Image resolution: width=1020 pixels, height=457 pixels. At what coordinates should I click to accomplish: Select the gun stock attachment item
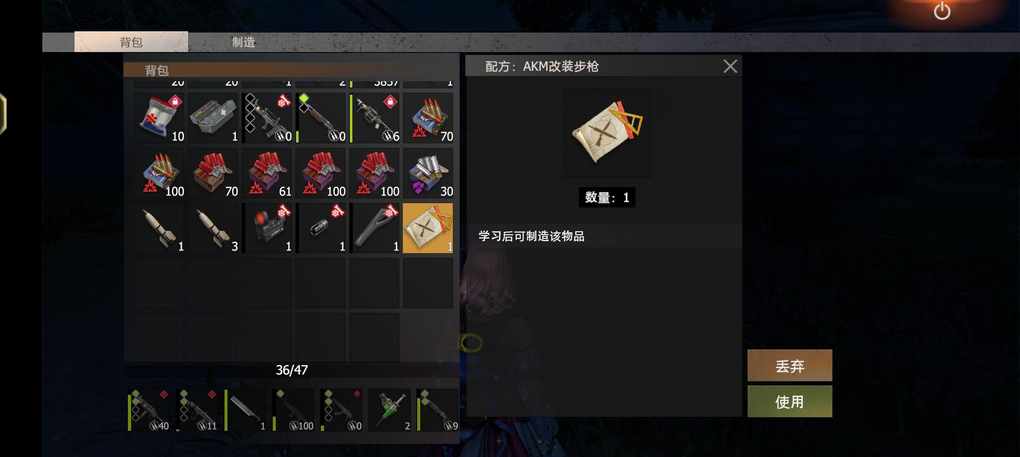(x=374, y=228)
